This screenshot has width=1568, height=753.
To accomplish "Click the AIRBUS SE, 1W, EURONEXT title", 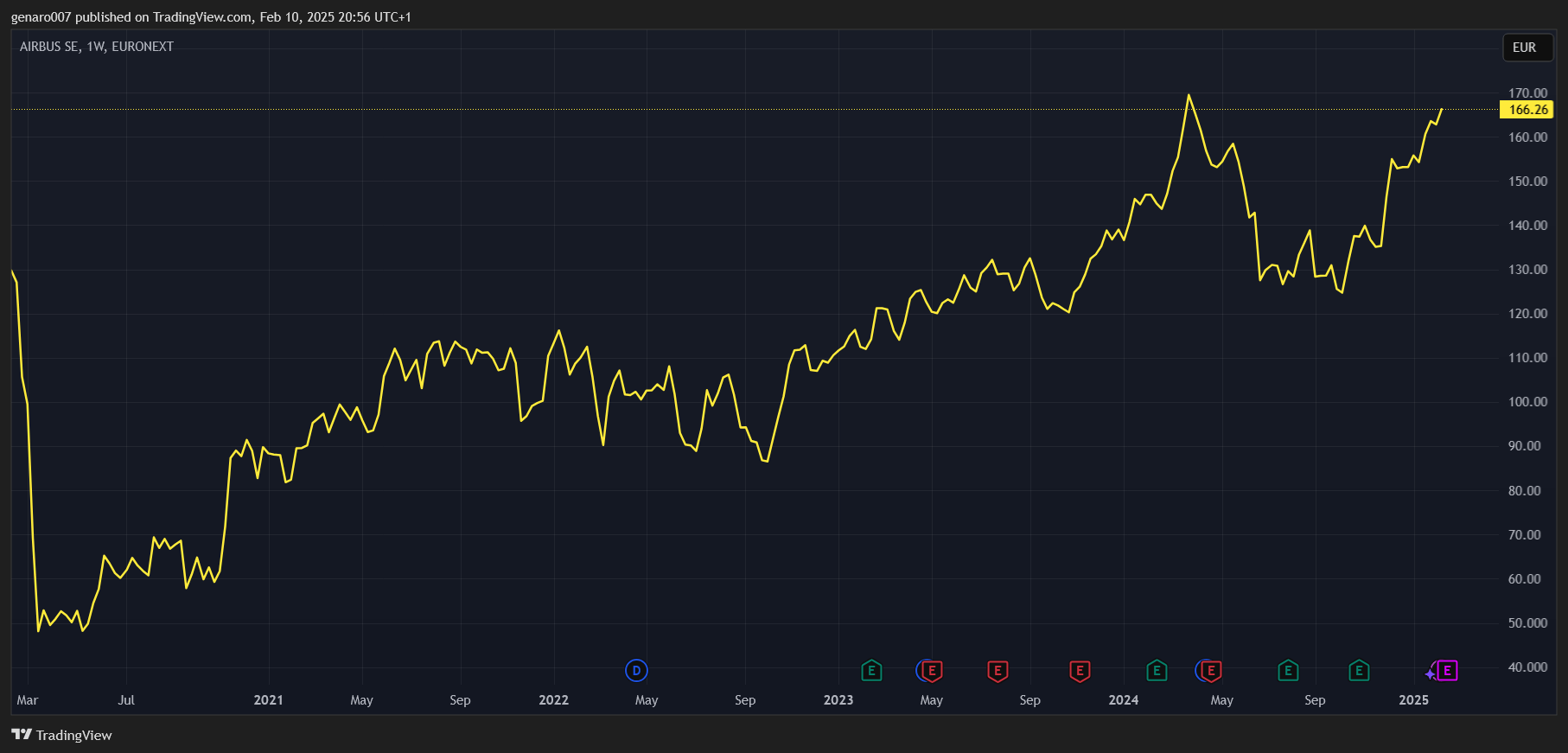I will pos(97,47).
